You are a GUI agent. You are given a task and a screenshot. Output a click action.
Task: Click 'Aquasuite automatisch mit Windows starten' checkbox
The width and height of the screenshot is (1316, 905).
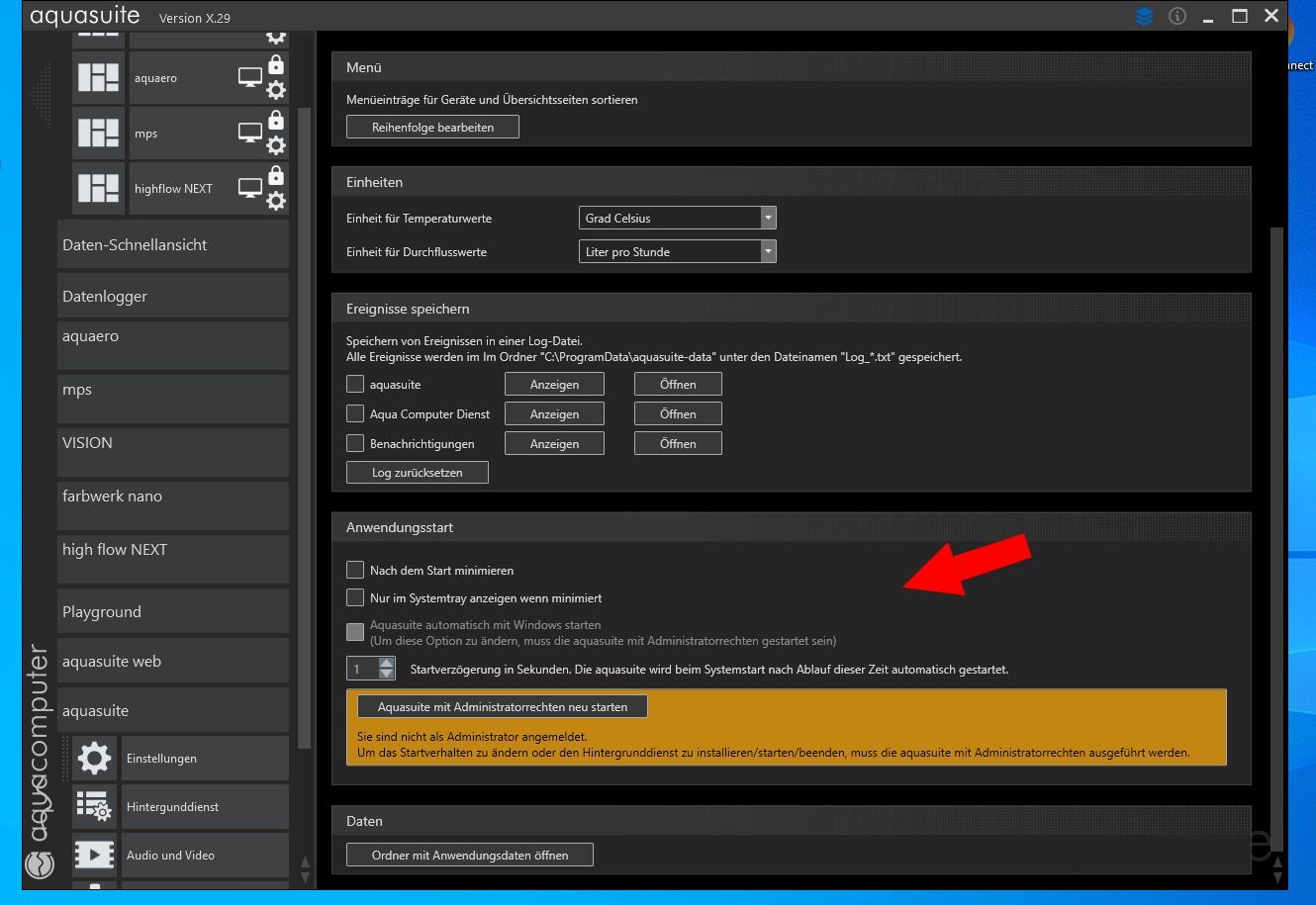[x=355, y=632]
